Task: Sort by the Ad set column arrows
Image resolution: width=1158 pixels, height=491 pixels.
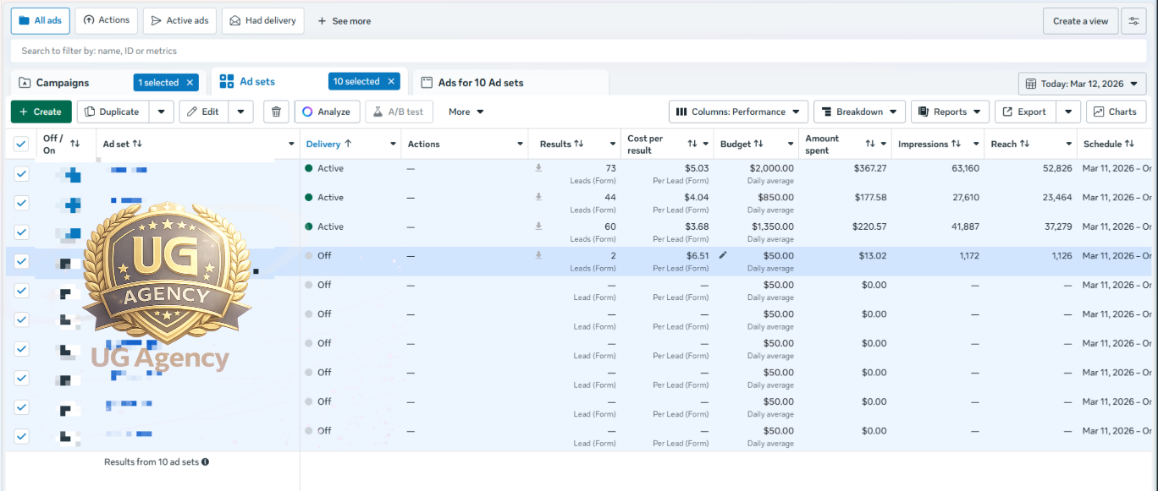Action: click(137, 144)
